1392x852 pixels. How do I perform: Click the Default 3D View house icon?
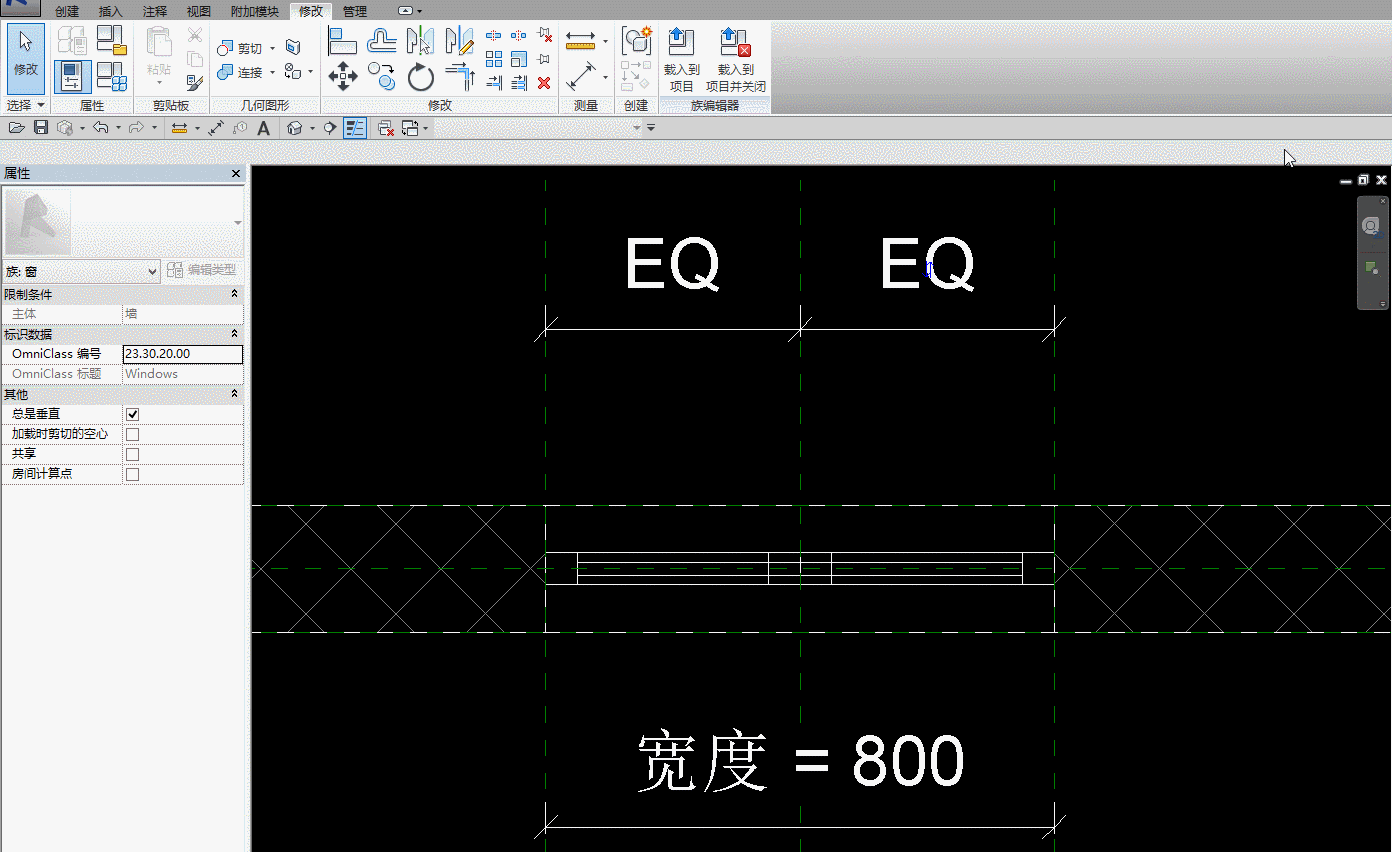pyautogui.click(x=295, y=128)
